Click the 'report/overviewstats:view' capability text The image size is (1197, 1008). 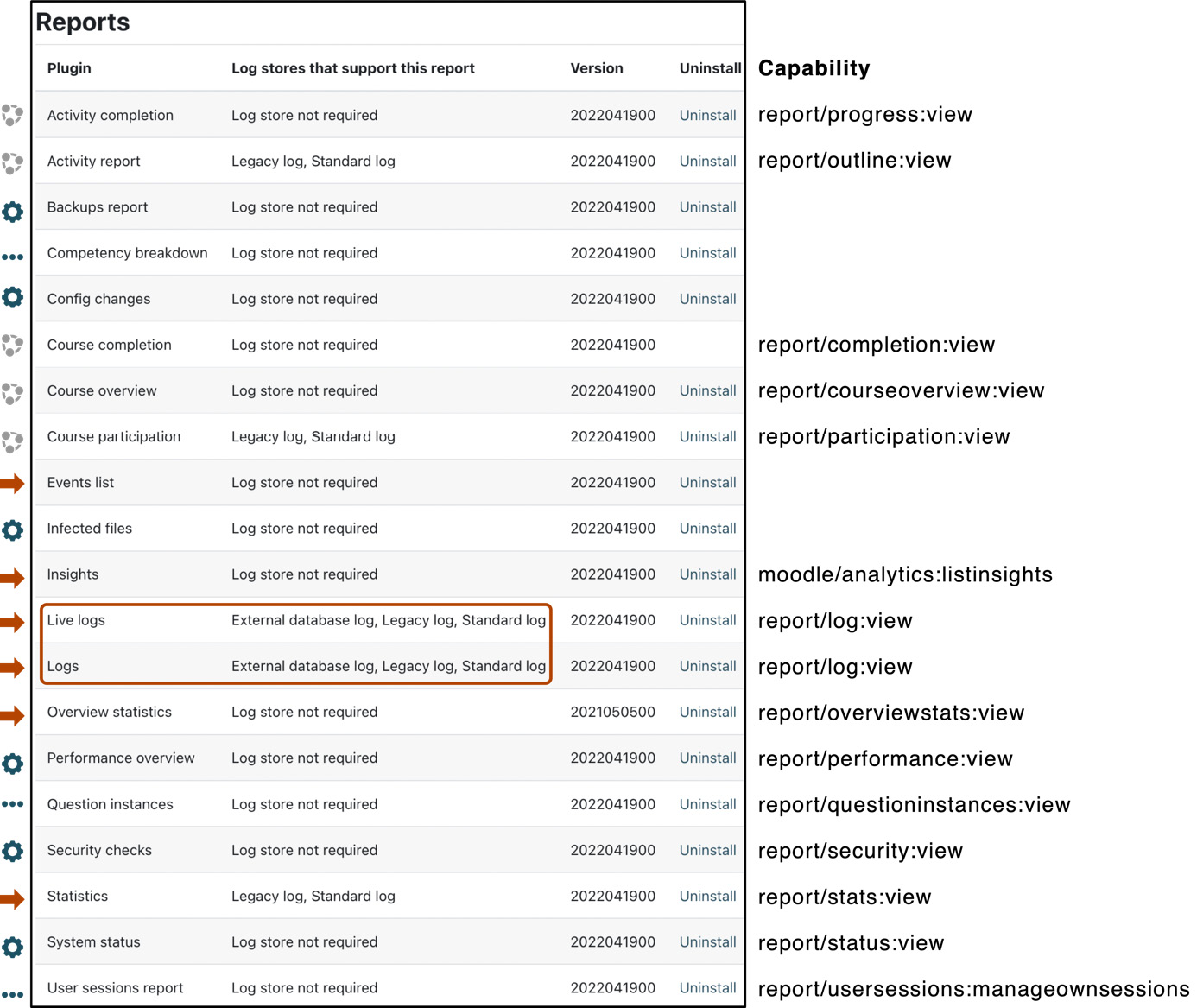click(891, 713)
